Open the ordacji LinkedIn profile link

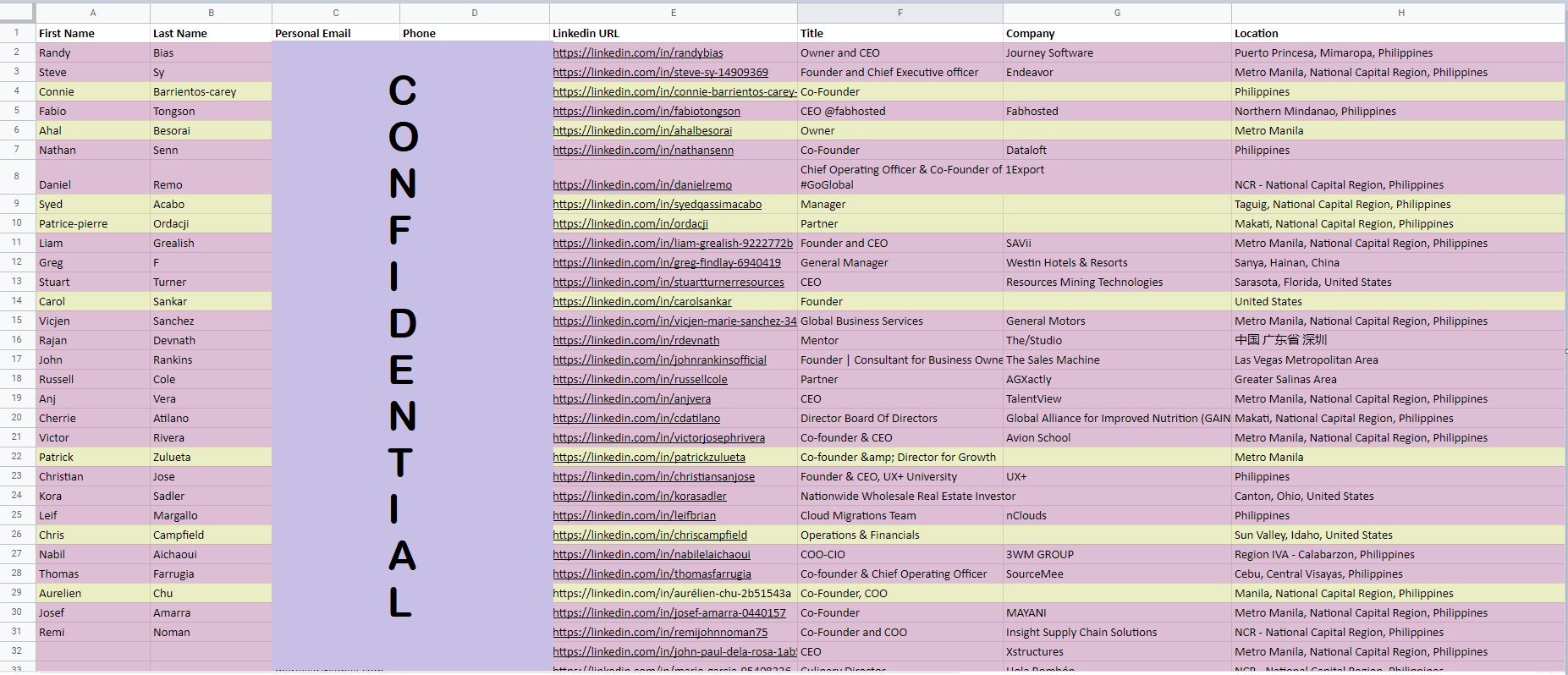pyautogui.click(x=630, y=223)
